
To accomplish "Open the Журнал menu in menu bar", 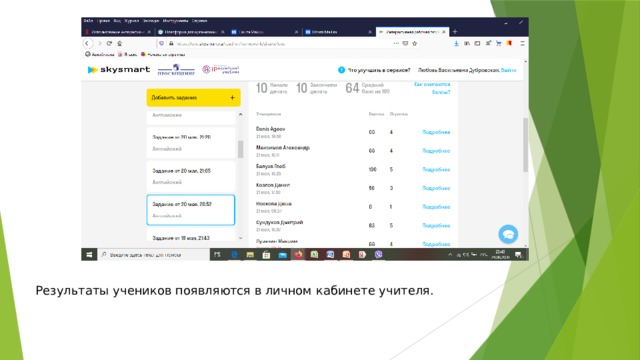I will pyautogui.click(x=131, y=20).
